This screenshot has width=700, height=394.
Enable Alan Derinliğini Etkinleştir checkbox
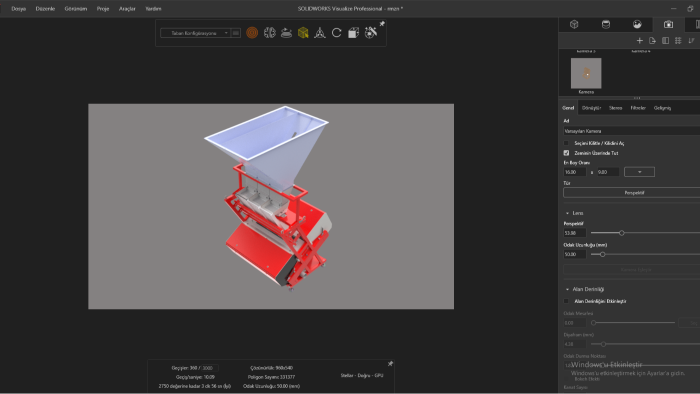point(566,301)
